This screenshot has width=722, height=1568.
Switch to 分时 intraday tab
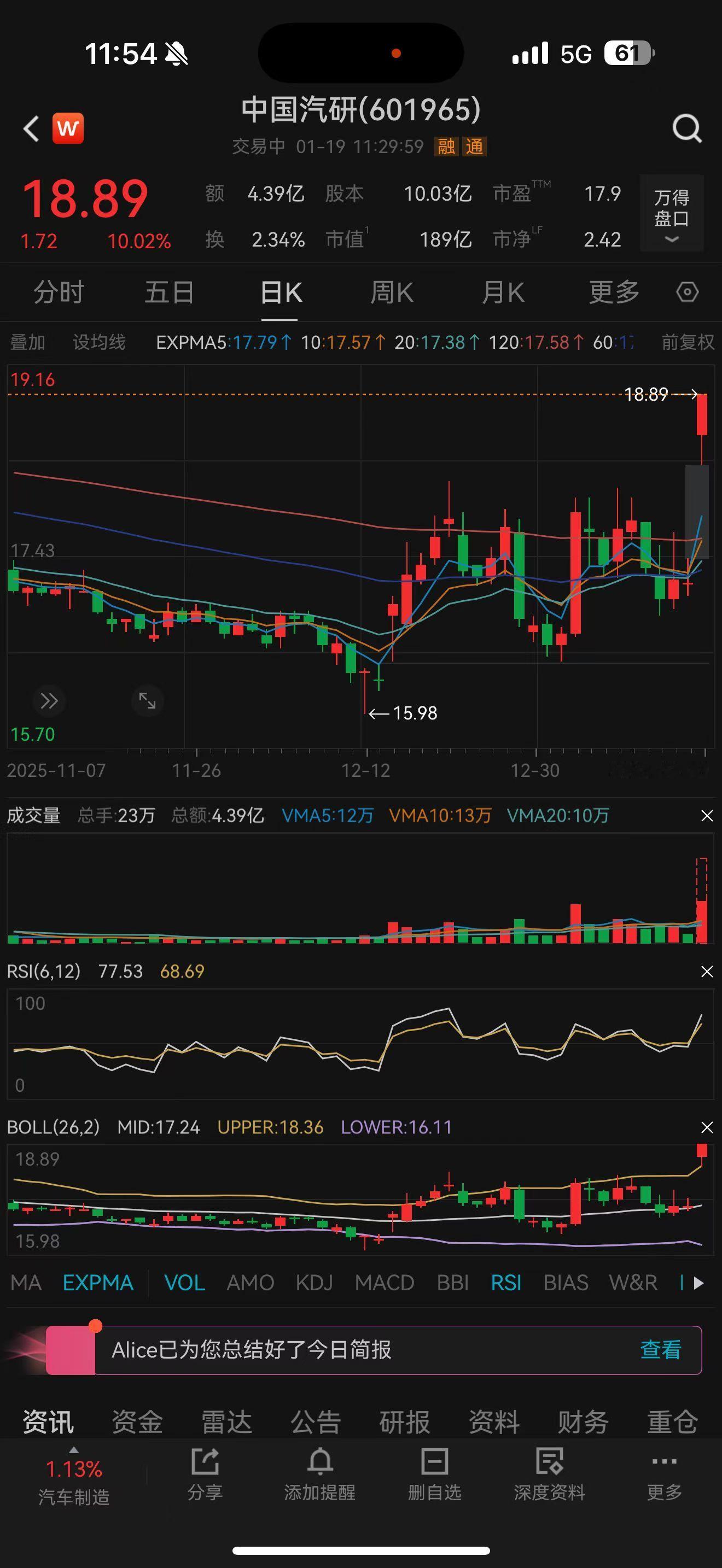pos(59,292)
